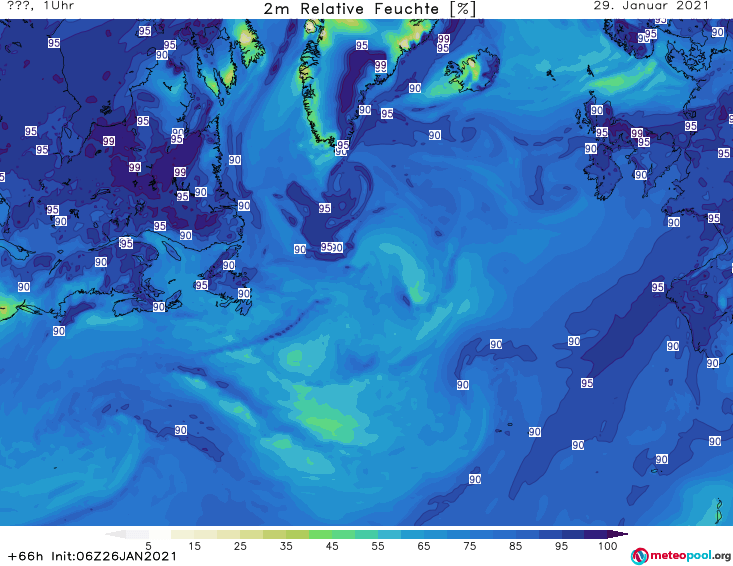Click the "25" tick on the color scale

click(240, 546)
